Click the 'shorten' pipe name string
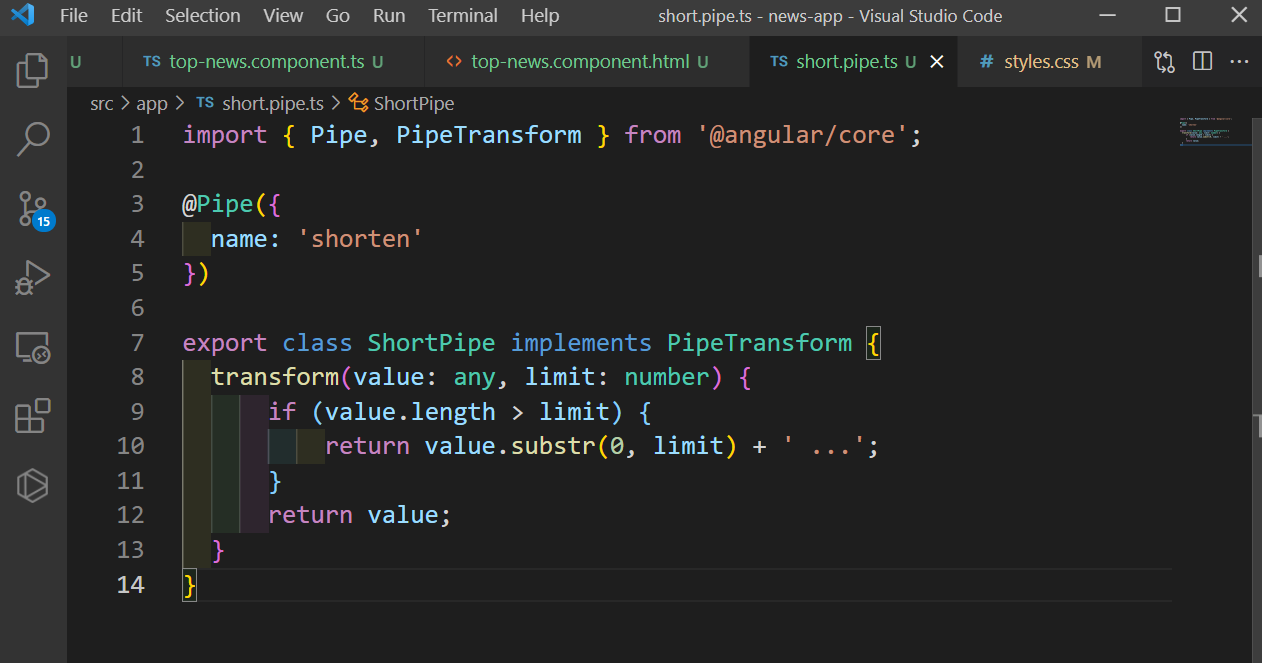1262x663 pixels. pyautogui.click(x=360, y=239)
